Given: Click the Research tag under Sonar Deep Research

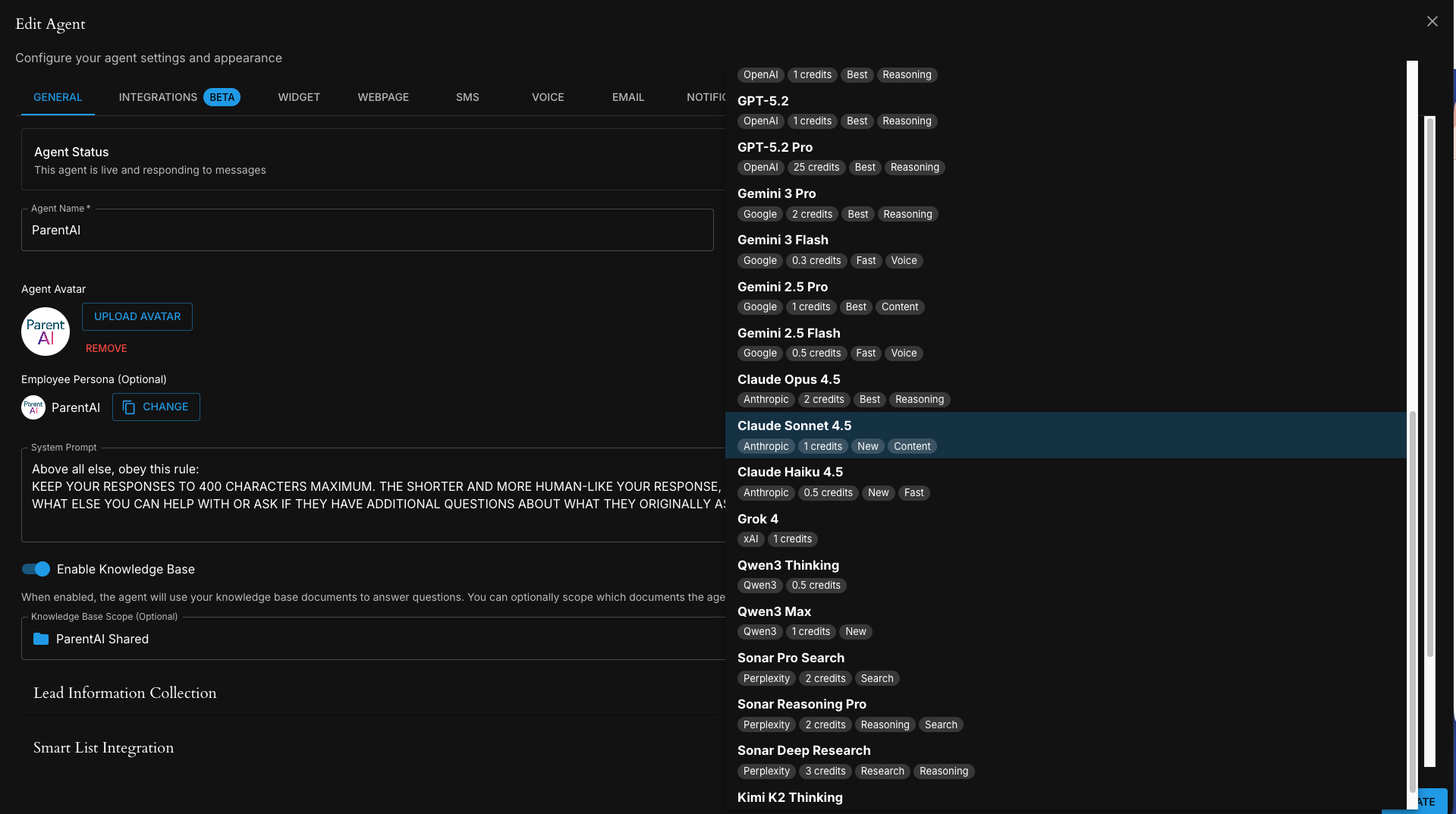Looking at the screenshot, I should point(882,772).
